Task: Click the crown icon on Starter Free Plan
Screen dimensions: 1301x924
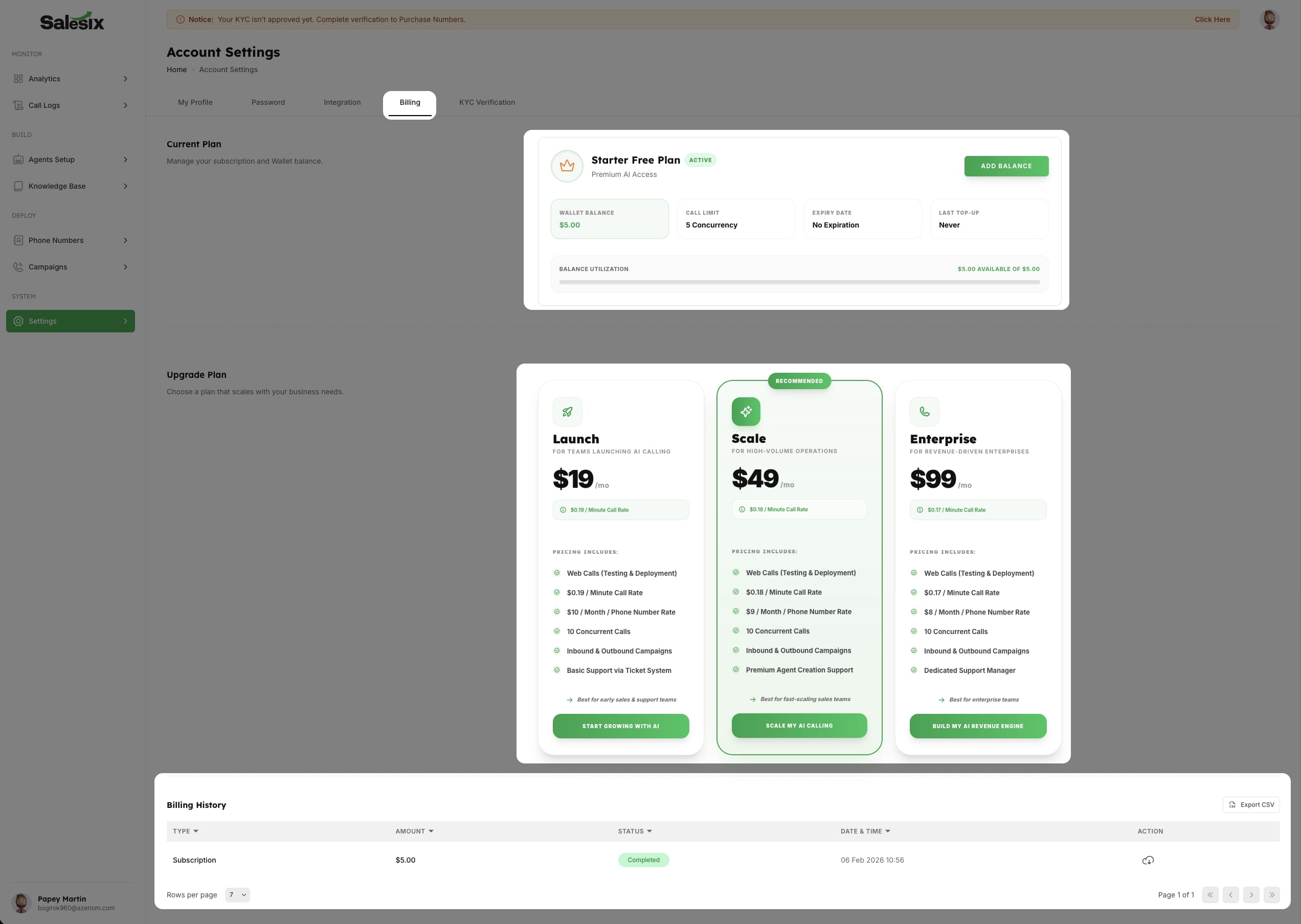Action: pyautogui.click(x=567, y=166)
